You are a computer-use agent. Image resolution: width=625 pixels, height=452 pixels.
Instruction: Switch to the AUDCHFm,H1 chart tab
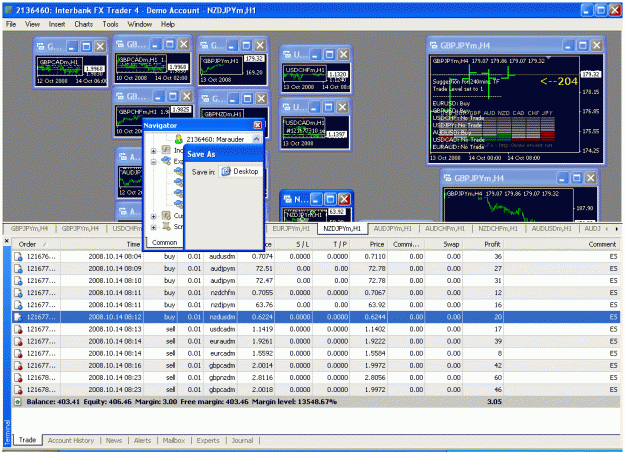click(444, 229)
